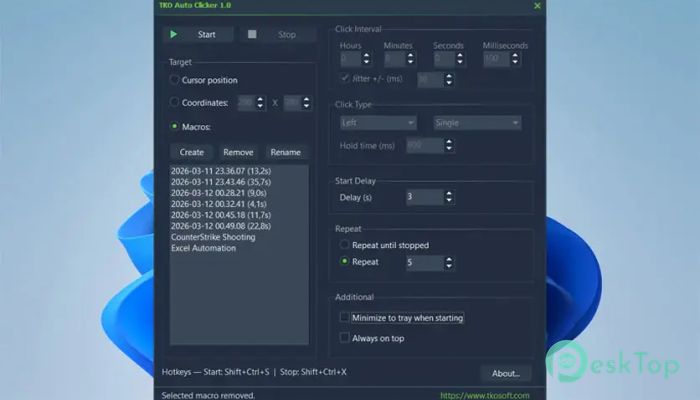The width and height of the screenshot is (700, 400).
Task: Select macro 2026-03-12 00.32.41 (4,1s)
Action: pyautogui.click(x=239, y=204)
